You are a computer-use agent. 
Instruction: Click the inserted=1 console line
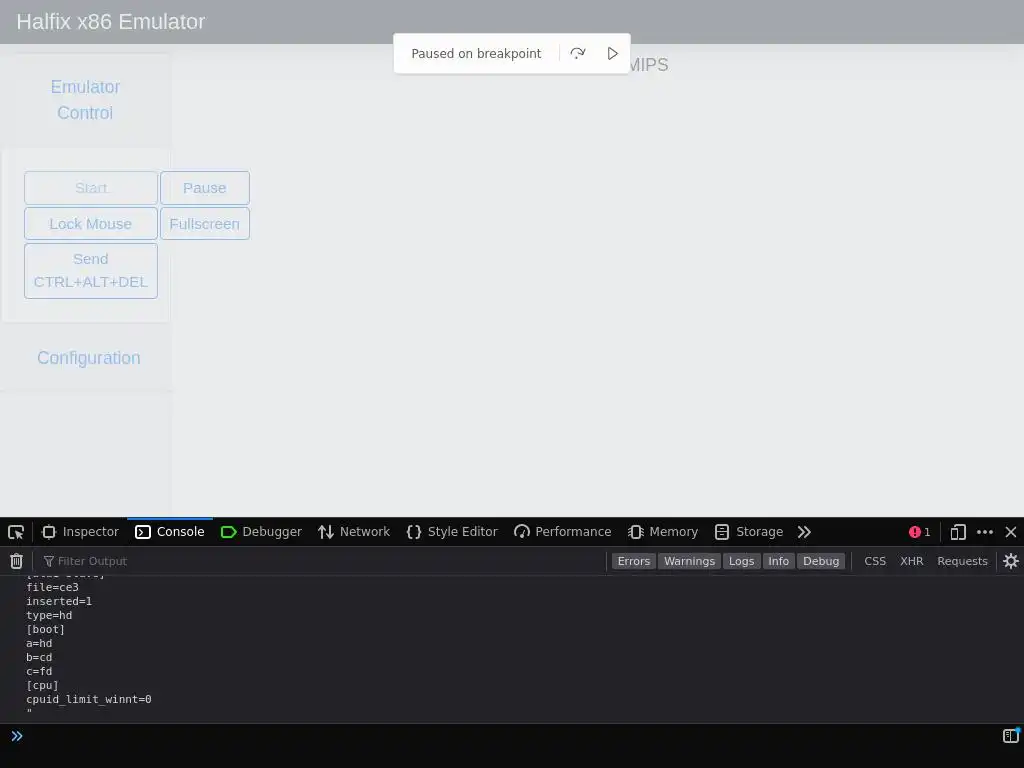(59, 601)
